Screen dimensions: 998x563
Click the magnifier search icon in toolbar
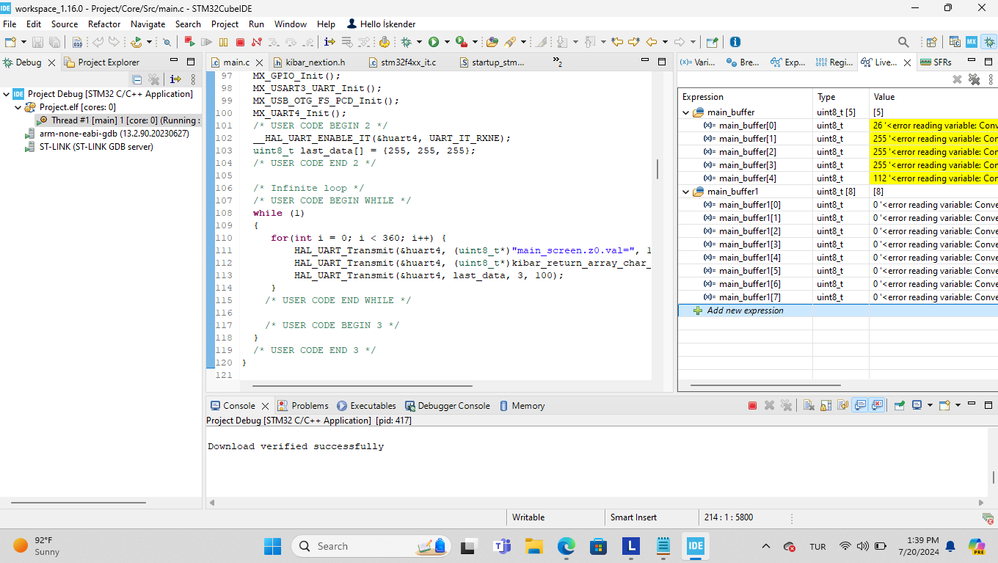904,42
